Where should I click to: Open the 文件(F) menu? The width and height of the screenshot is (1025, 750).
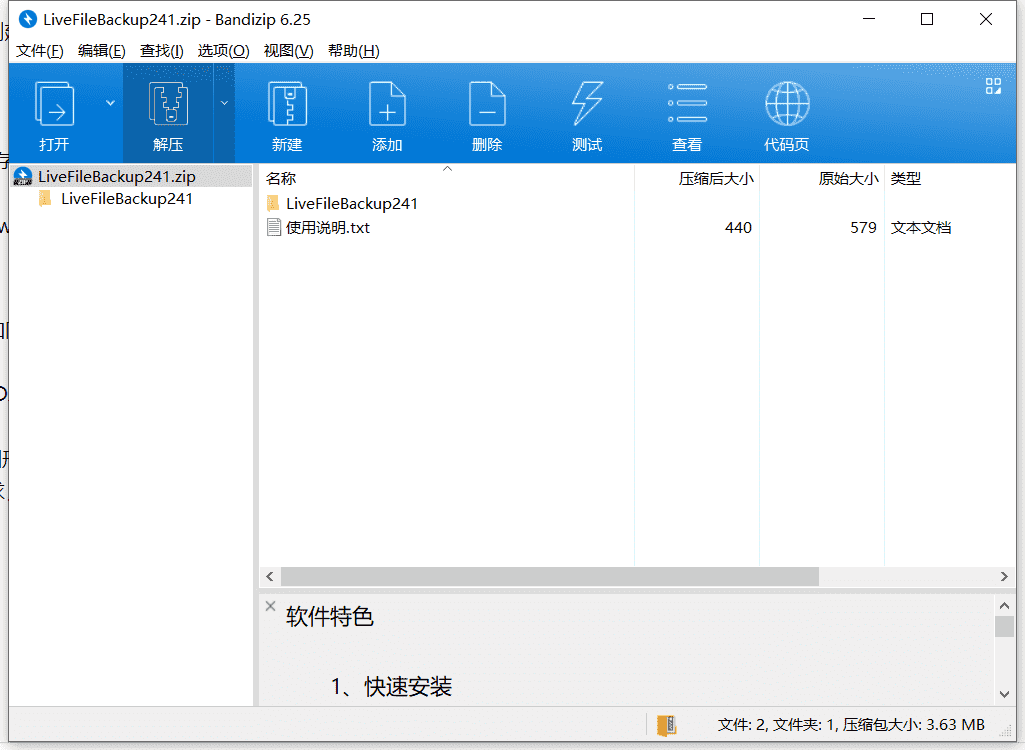tap(40, 51)
